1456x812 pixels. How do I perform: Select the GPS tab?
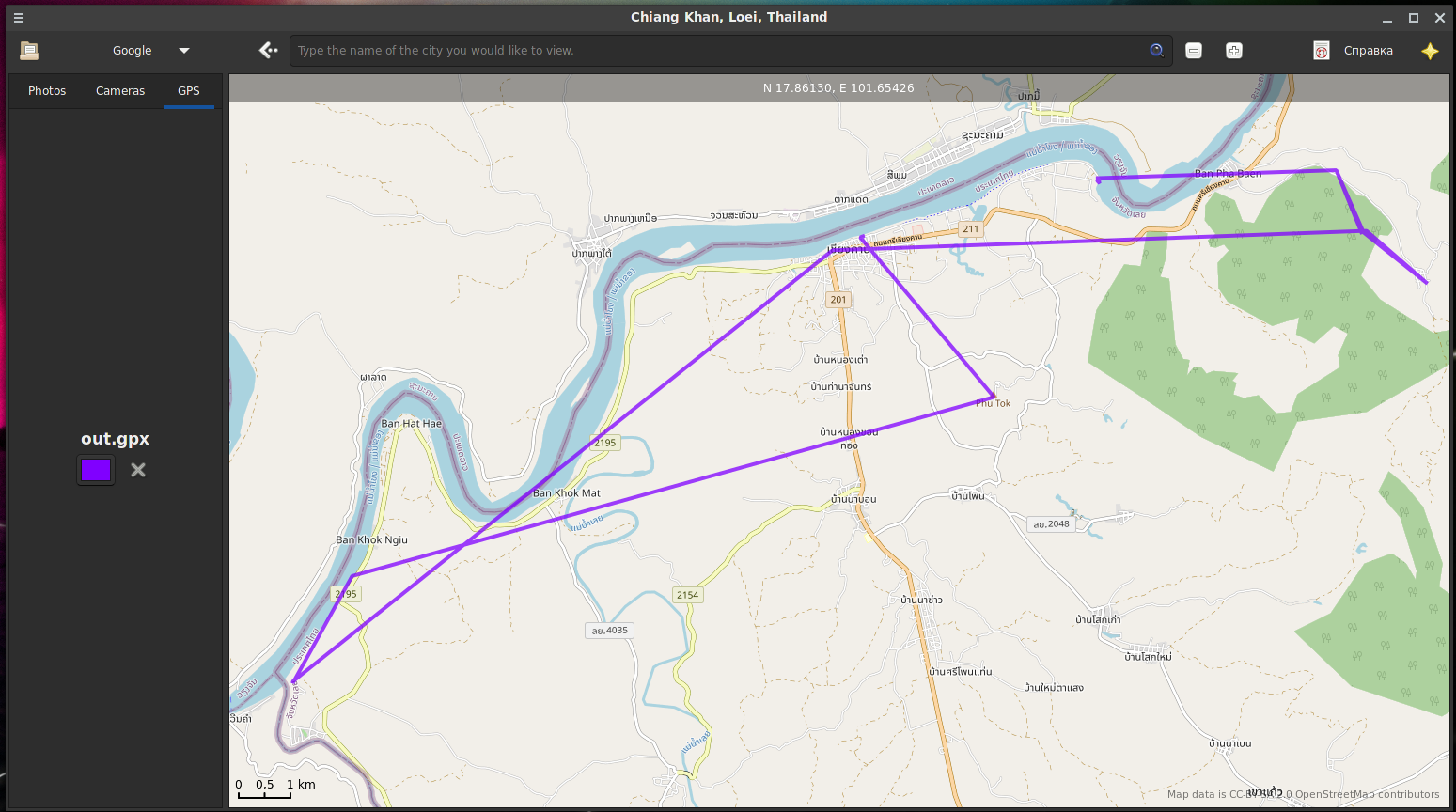pos(189,91)
